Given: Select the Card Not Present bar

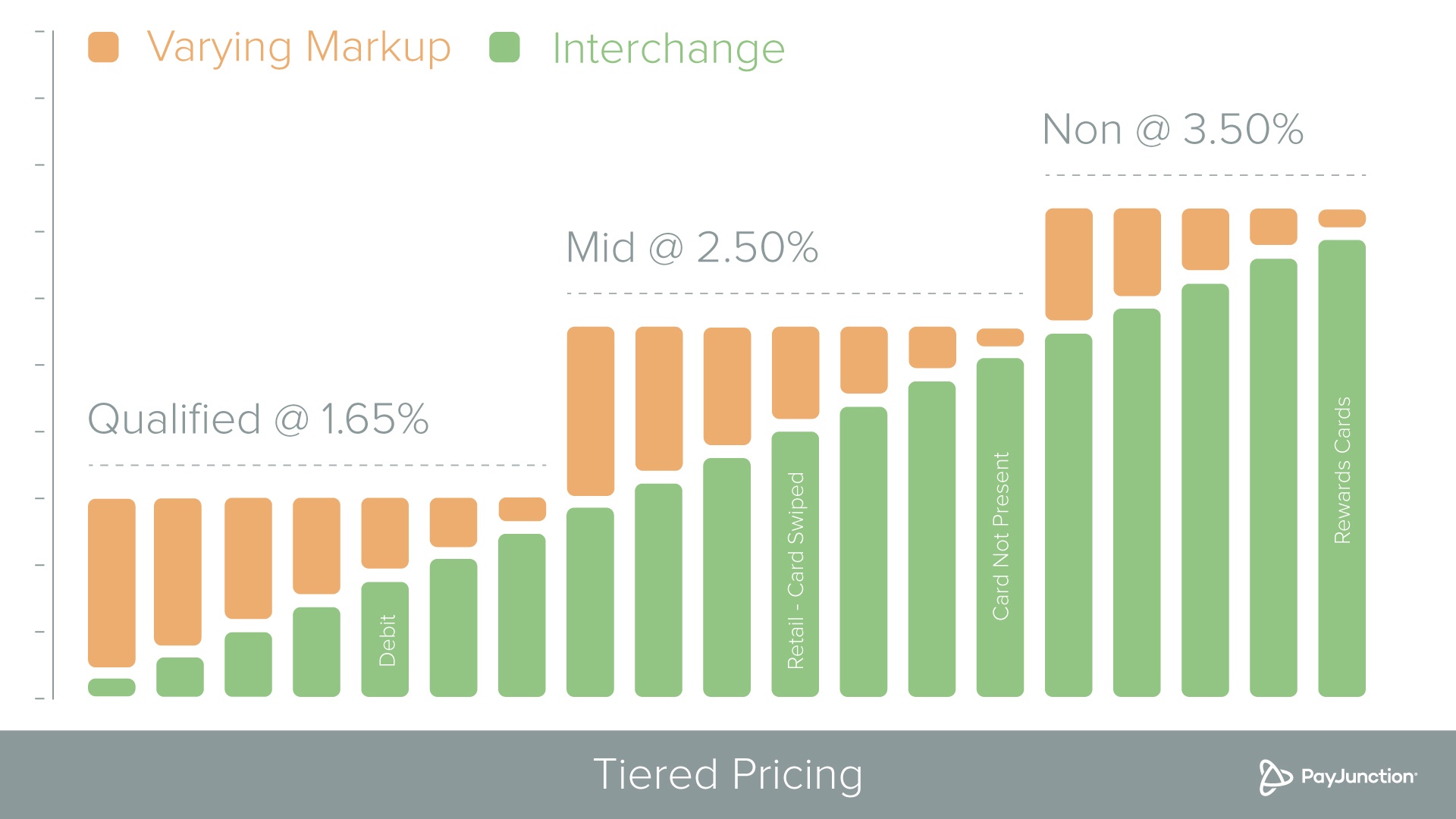Looking at the screenshot, I should tap(1000, 527).
